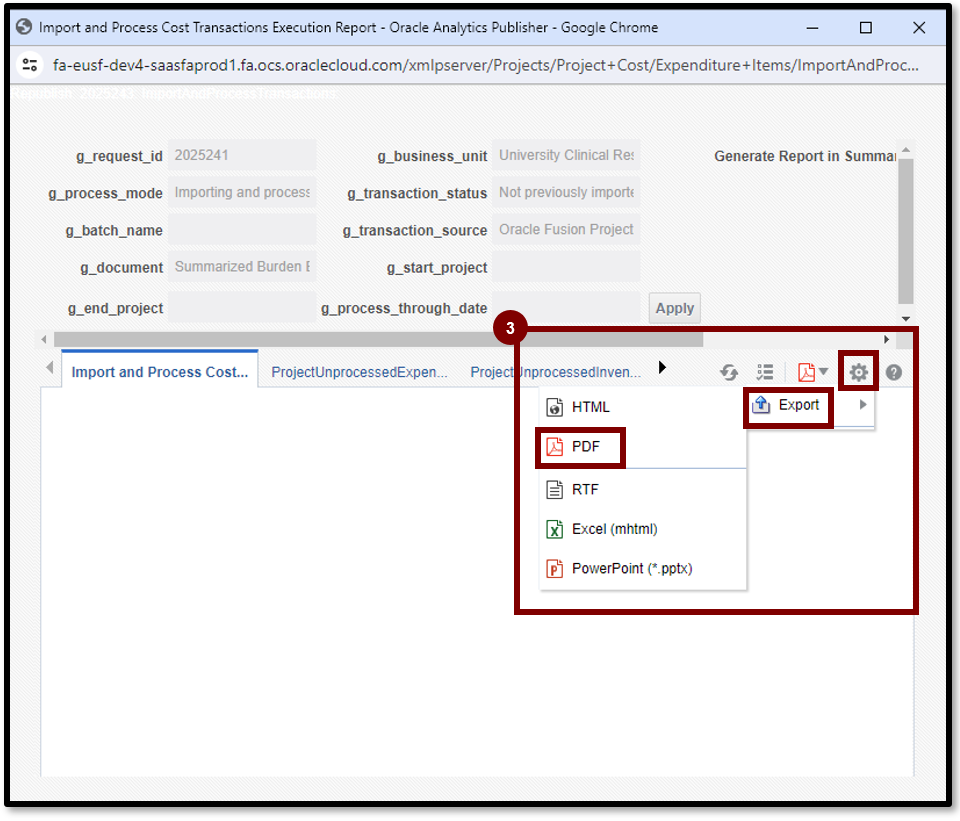Choose RTF export format
This screenshot has width=960, height=821.
(x=643, y=490)
